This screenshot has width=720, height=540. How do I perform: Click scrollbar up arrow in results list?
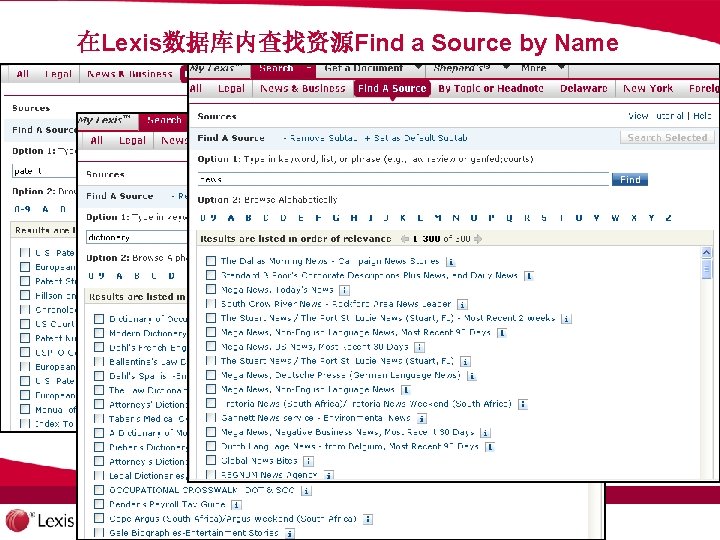tap(706, 253)
